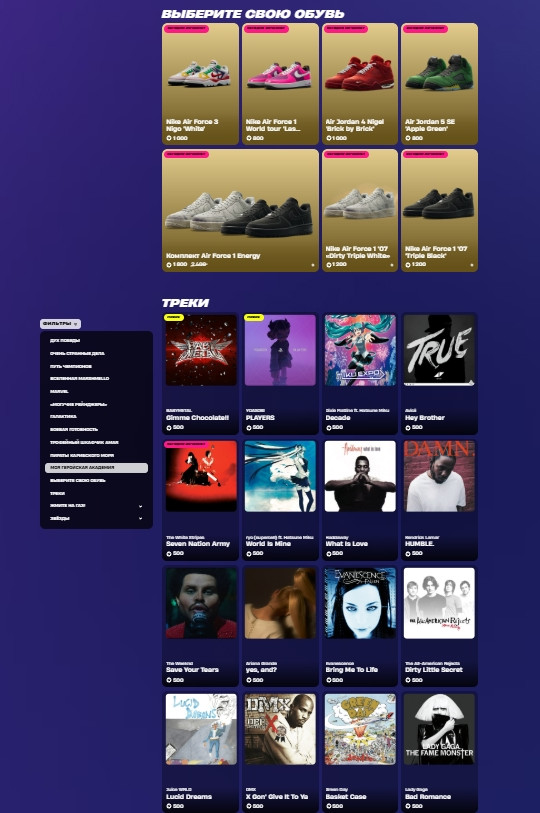
Task: Click the Juice WRLD Lucid Dreams cover
Action: click(201, 730)
